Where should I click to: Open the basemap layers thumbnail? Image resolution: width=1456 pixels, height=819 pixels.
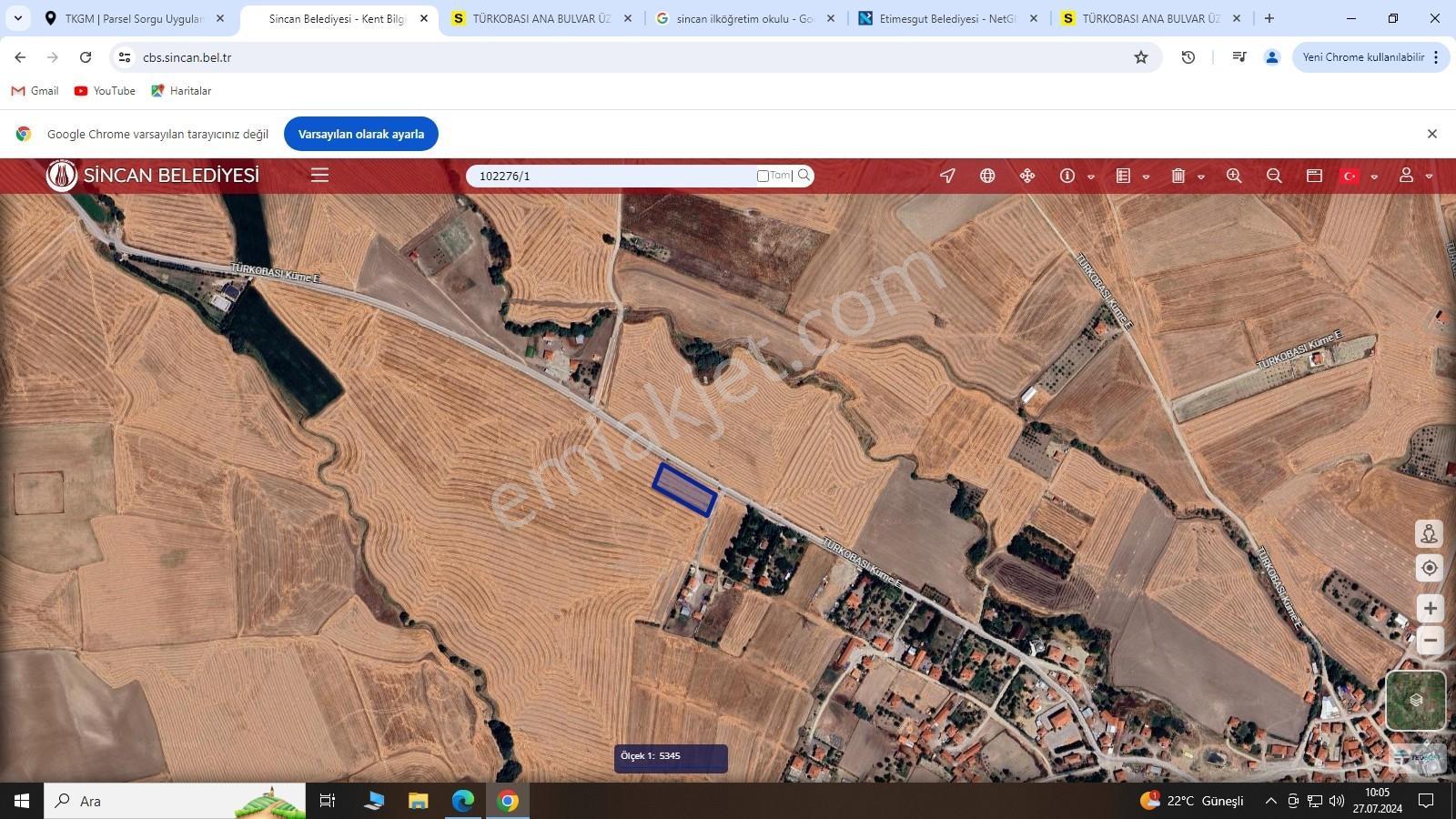tap(1416, 701)
